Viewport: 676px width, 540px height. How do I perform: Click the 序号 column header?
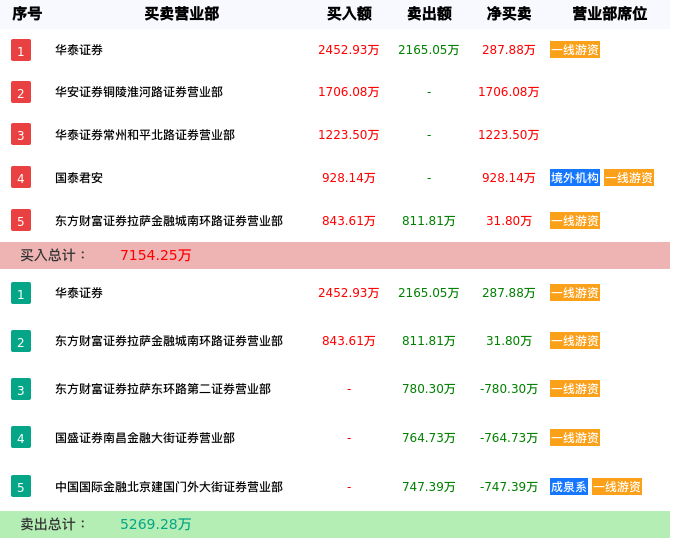27,14
